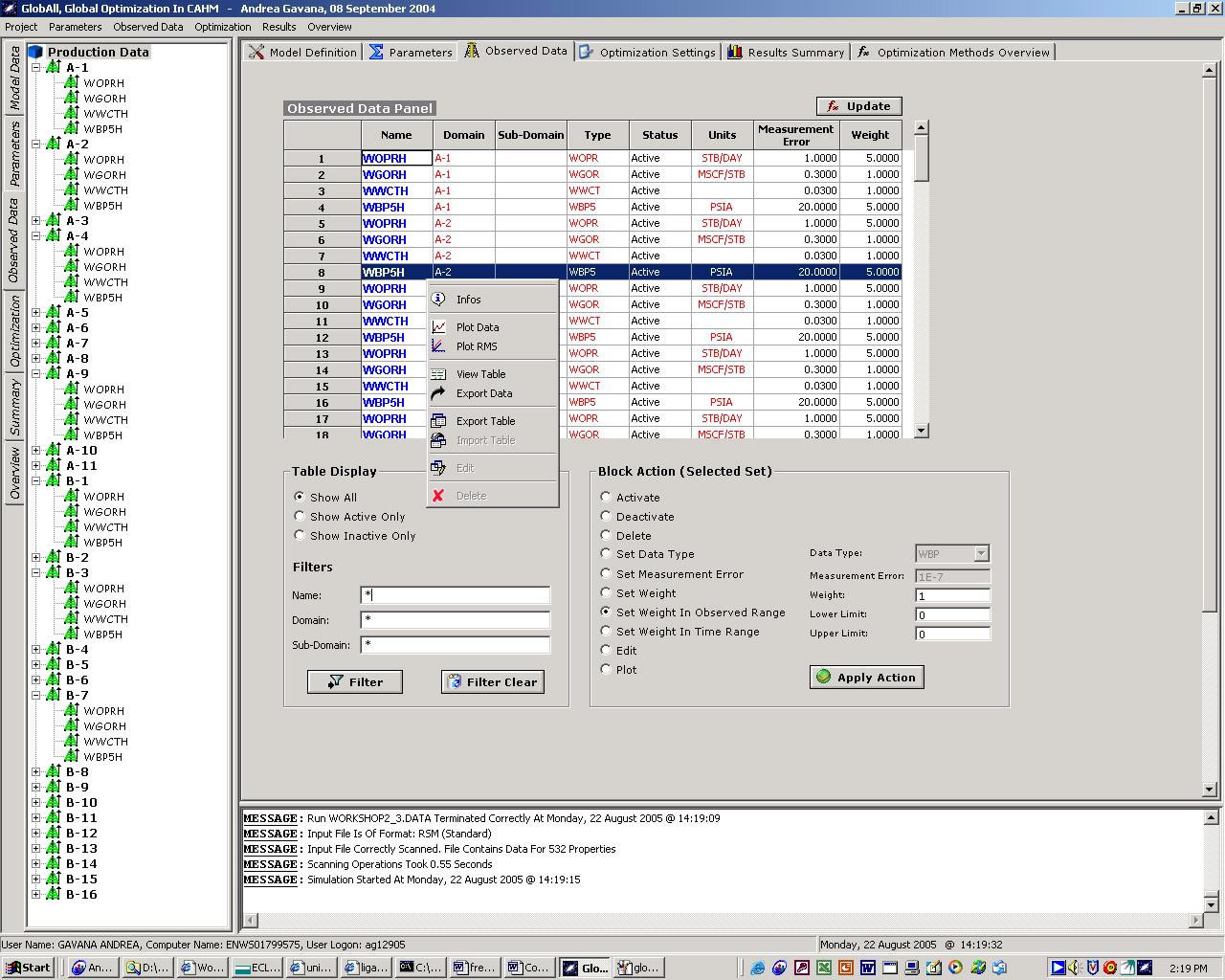This screenshot has width=1225, height=980.
Task: Open the Results menu
Action: (278, 27)
